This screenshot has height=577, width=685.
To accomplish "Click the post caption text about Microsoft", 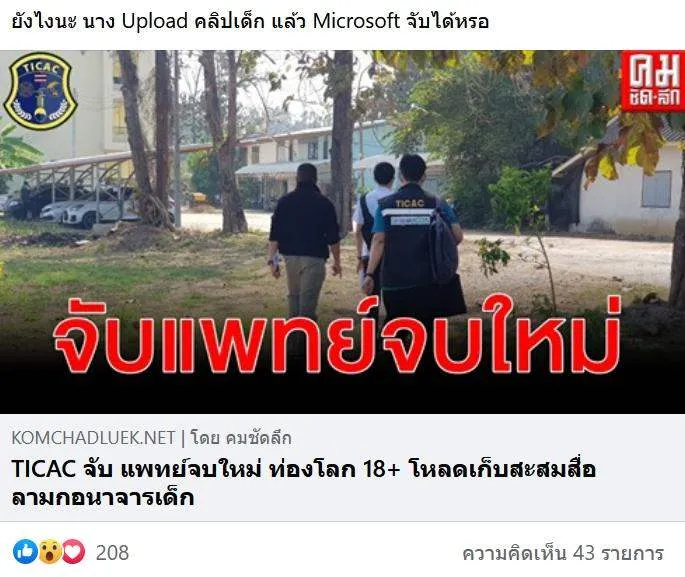I will [x=250, y=21].
